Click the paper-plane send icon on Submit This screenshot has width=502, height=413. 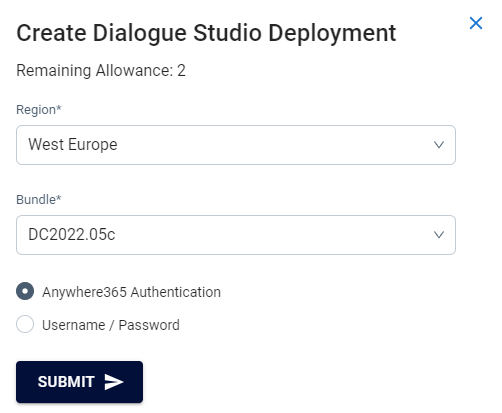pyautogui.click(x=114, y=382)
